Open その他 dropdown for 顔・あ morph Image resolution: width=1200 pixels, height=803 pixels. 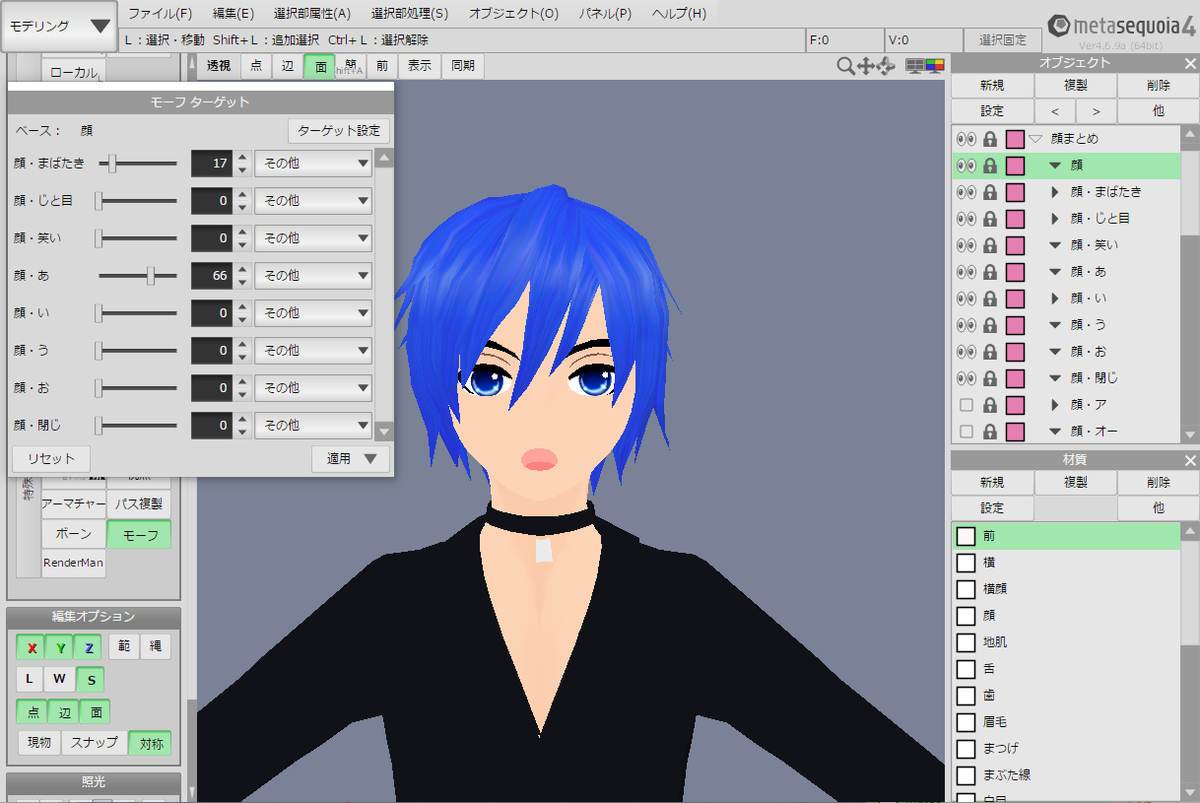(x=313, y=275)
